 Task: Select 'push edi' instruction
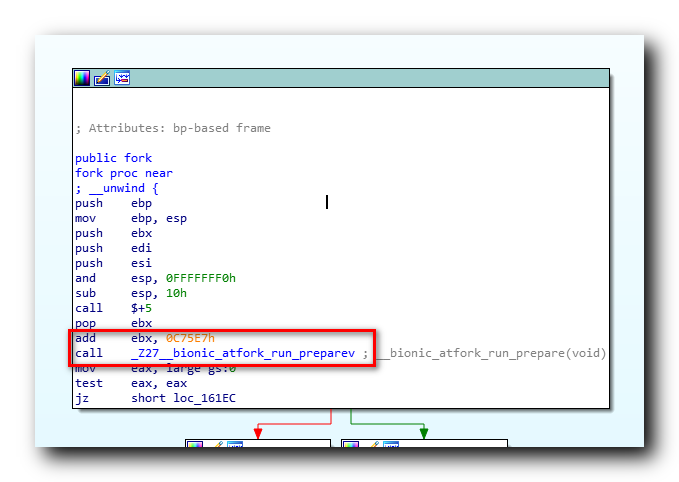(113, 248)
